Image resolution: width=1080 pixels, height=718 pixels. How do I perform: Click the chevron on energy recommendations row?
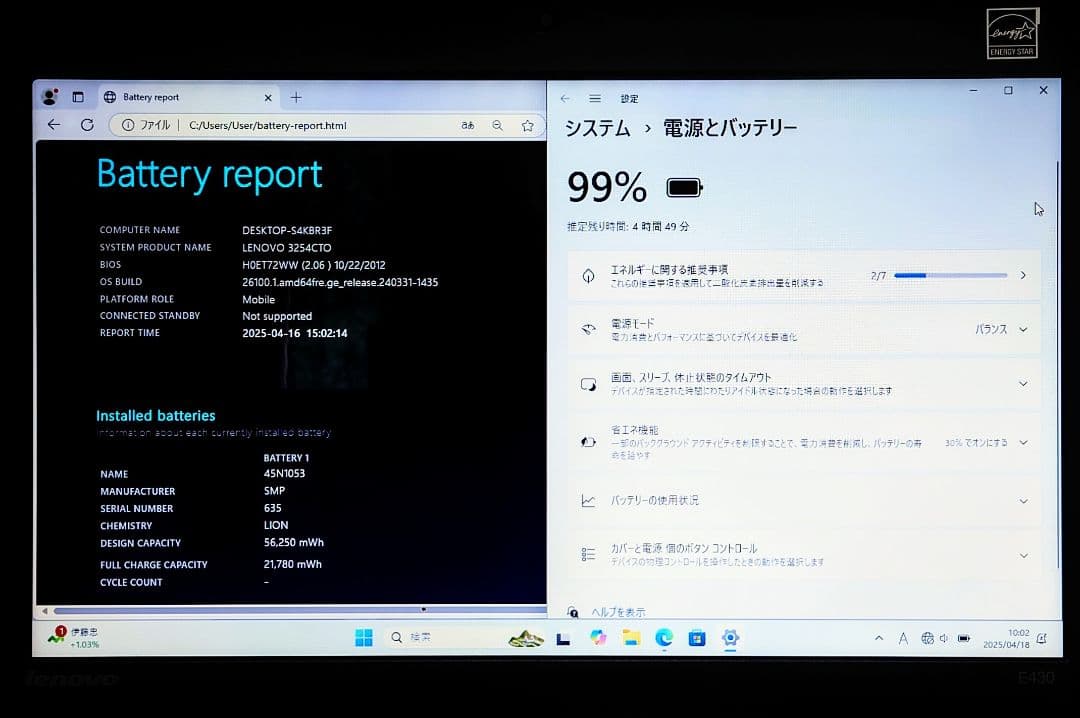click(x=1023, y=275)
